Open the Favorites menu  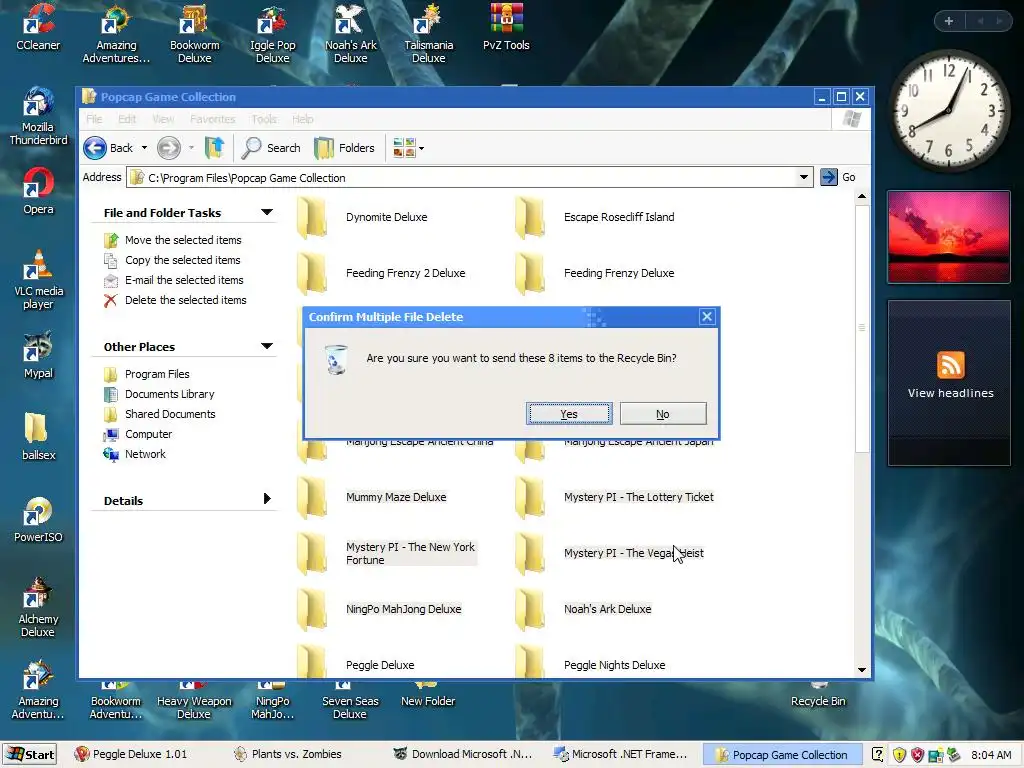pos(212,119)
